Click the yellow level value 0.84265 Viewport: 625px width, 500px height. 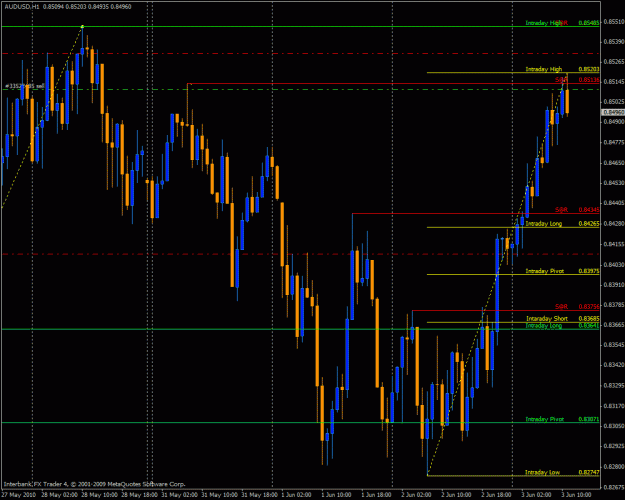pyautogui.click(x=589, y=224)
